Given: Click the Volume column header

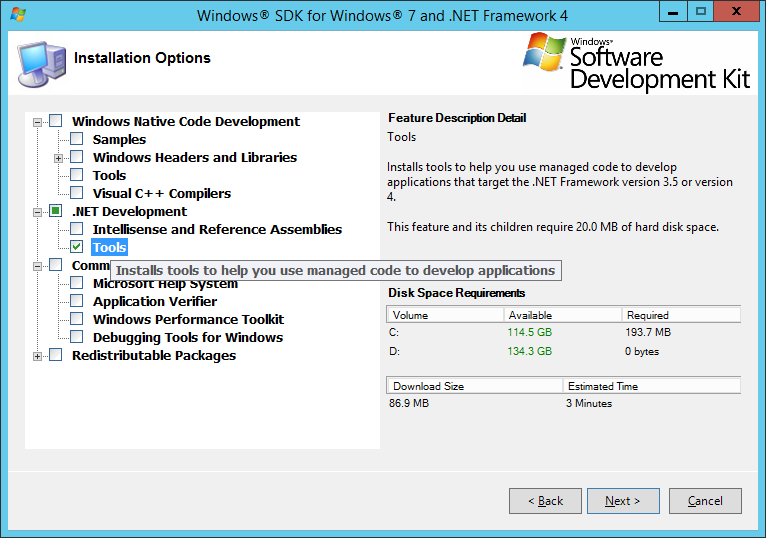Looking at the screenshot, I should pos(444,315).
